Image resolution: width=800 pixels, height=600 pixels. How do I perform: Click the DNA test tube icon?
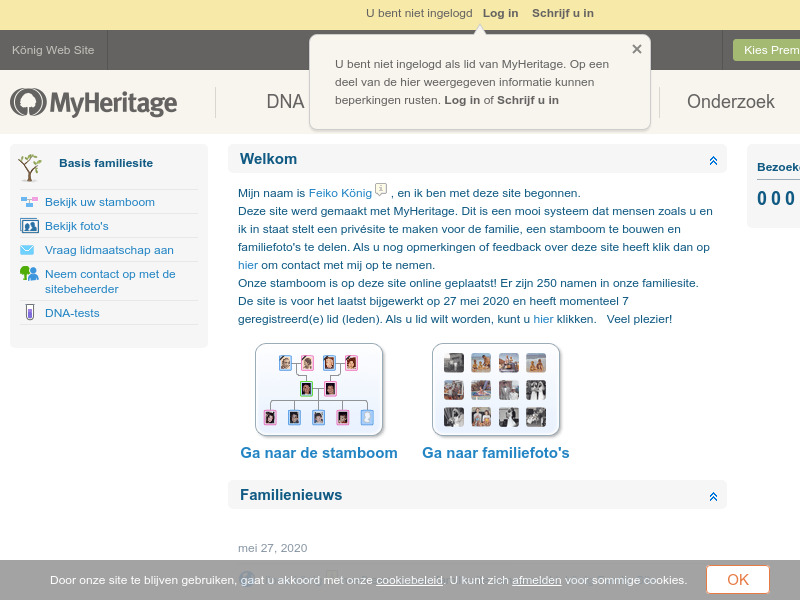tap(30, 313)
